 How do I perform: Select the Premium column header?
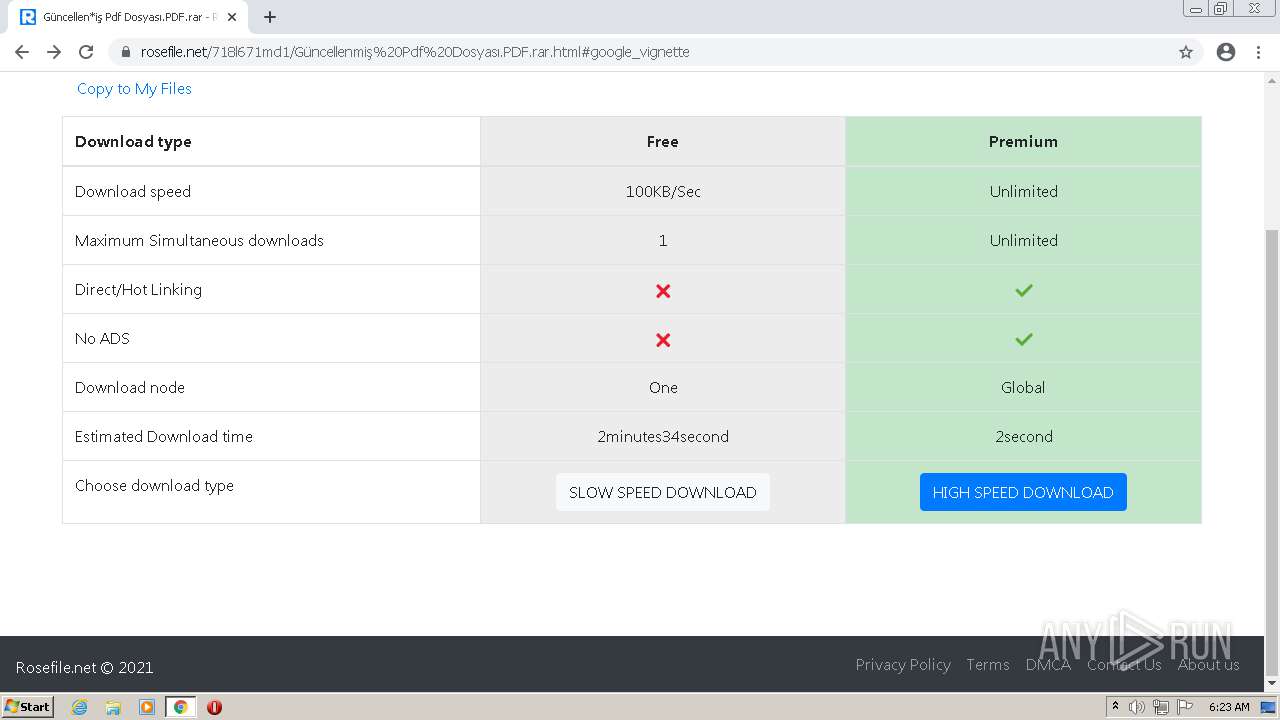[1023, 141]
